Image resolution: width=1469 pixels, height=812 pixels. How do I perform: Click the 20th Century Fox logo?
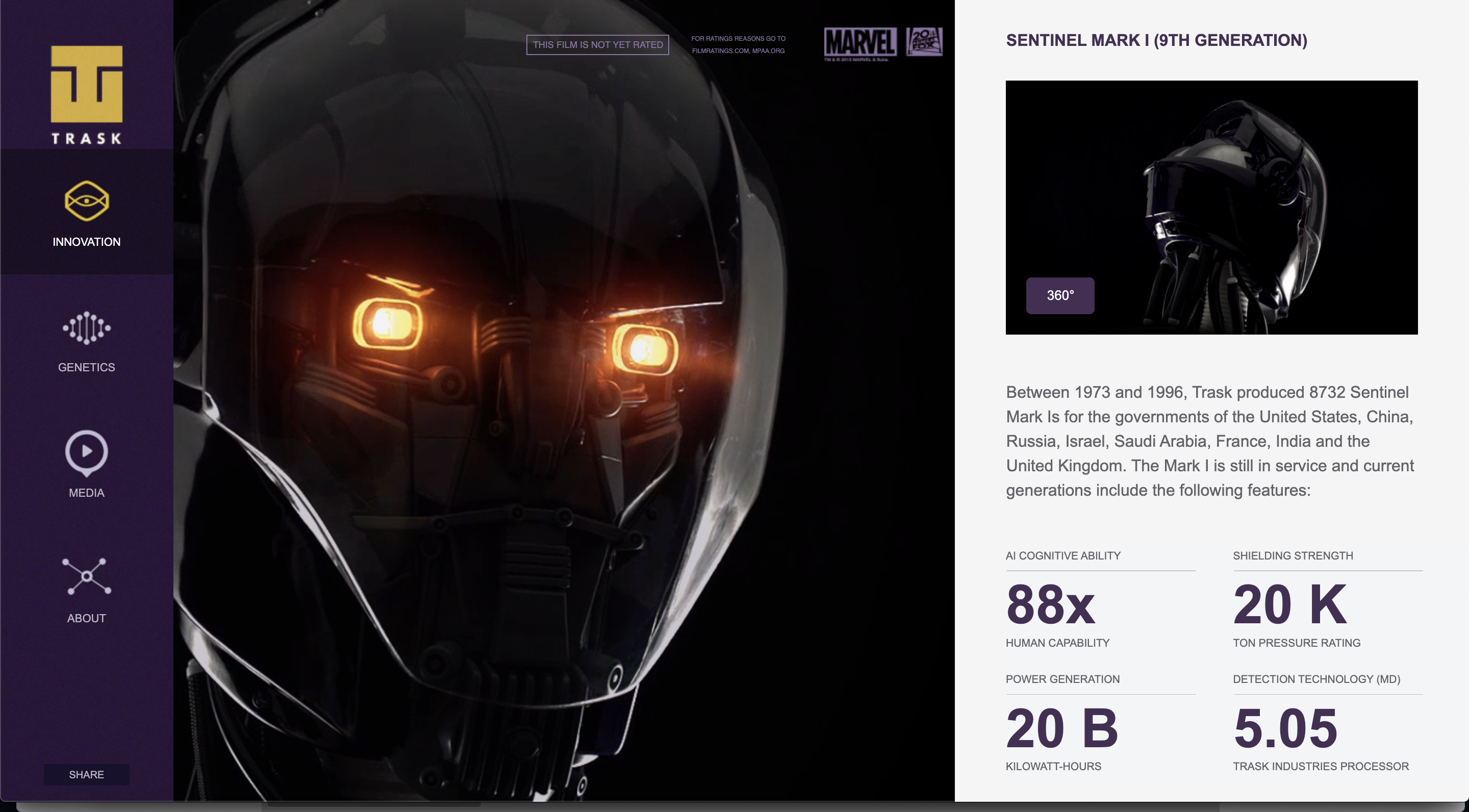tap(924, 42)
